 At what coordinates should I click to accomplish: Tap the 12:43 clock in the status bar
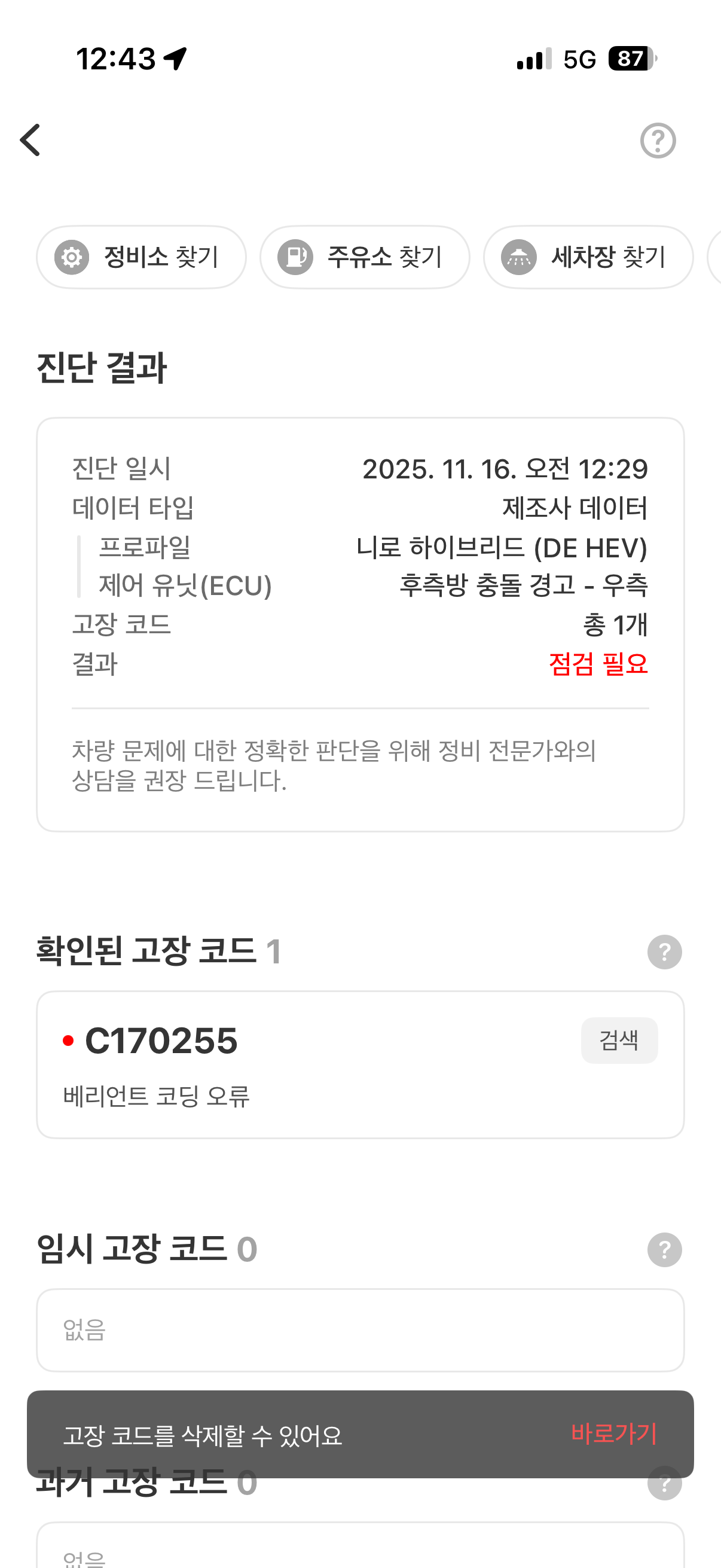pos(115,59)
